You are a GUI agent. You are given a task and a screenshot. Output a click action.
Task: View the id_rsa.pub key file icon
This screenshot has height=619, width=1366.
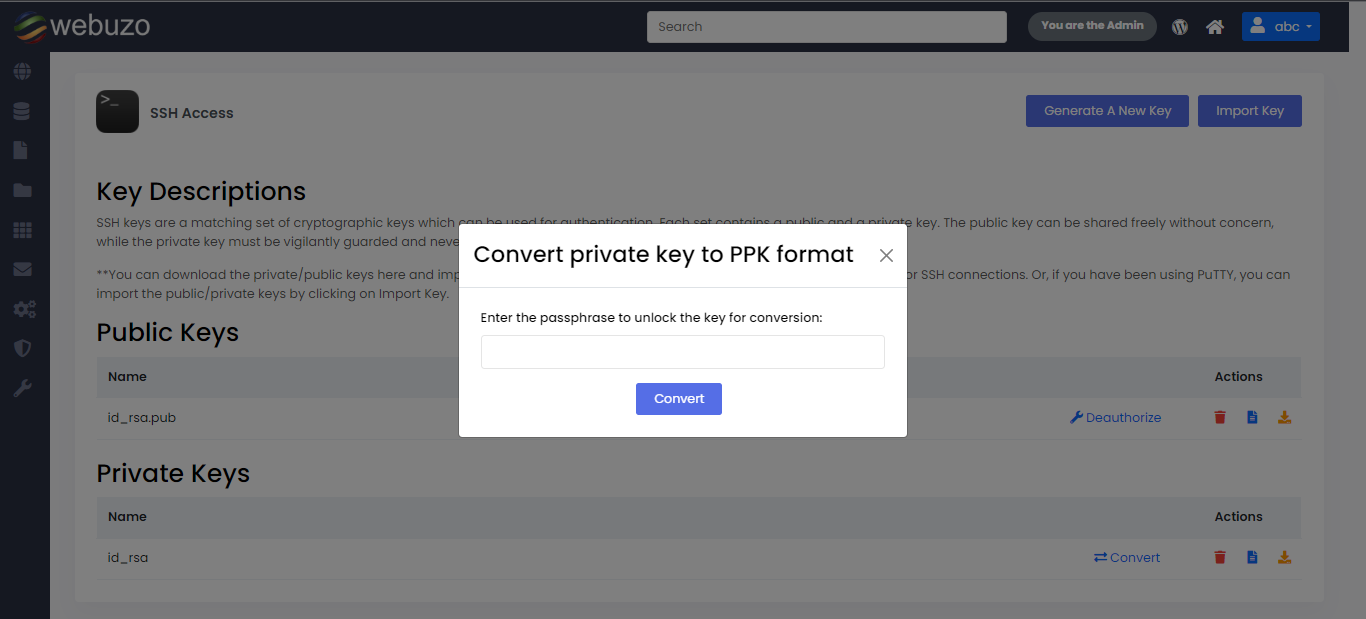(1252, 417)
